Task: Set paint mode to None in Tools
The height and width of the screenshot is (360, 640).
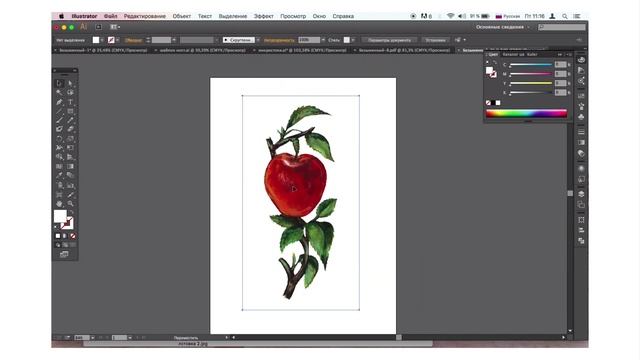Action: pyautogui.click(x=73, y=236)
